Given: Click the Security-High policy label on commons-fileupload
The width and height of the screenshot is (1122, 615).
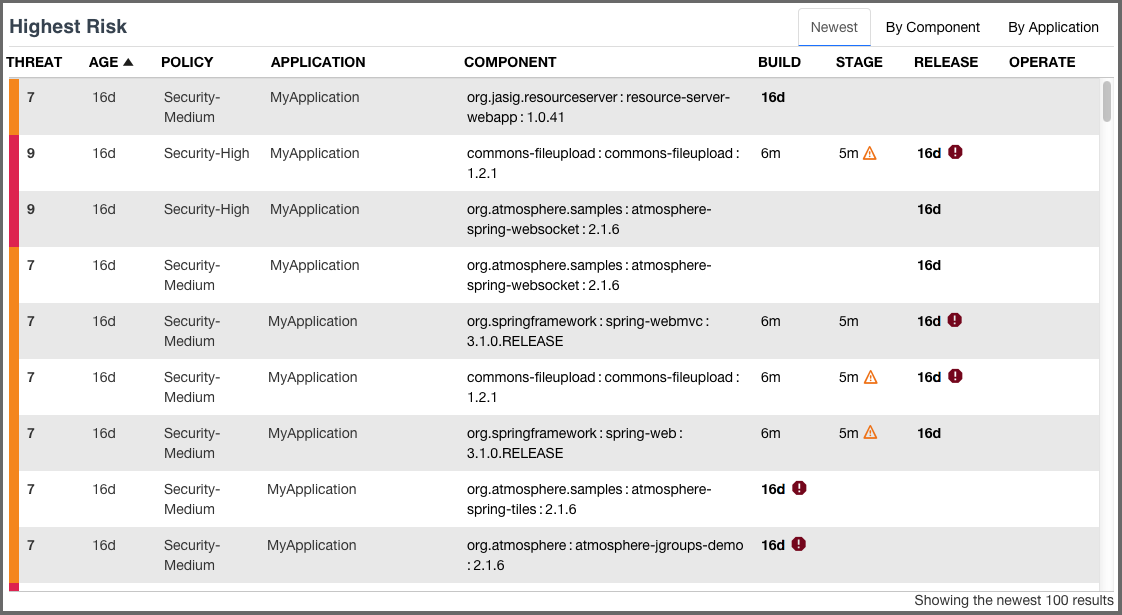Looking at the screenshot, I should click(206, 153).
